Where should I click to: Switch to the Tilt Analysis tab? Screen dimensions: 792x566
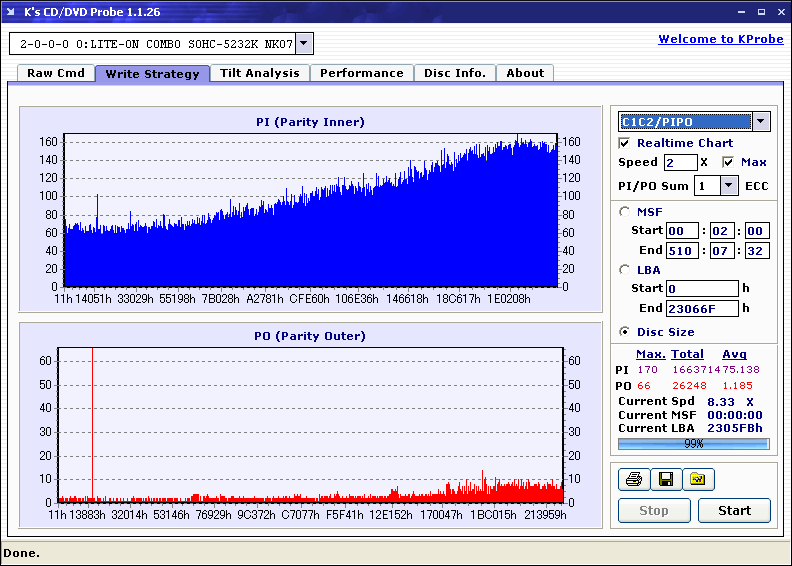pyautogui.click(x=260, y=73)
